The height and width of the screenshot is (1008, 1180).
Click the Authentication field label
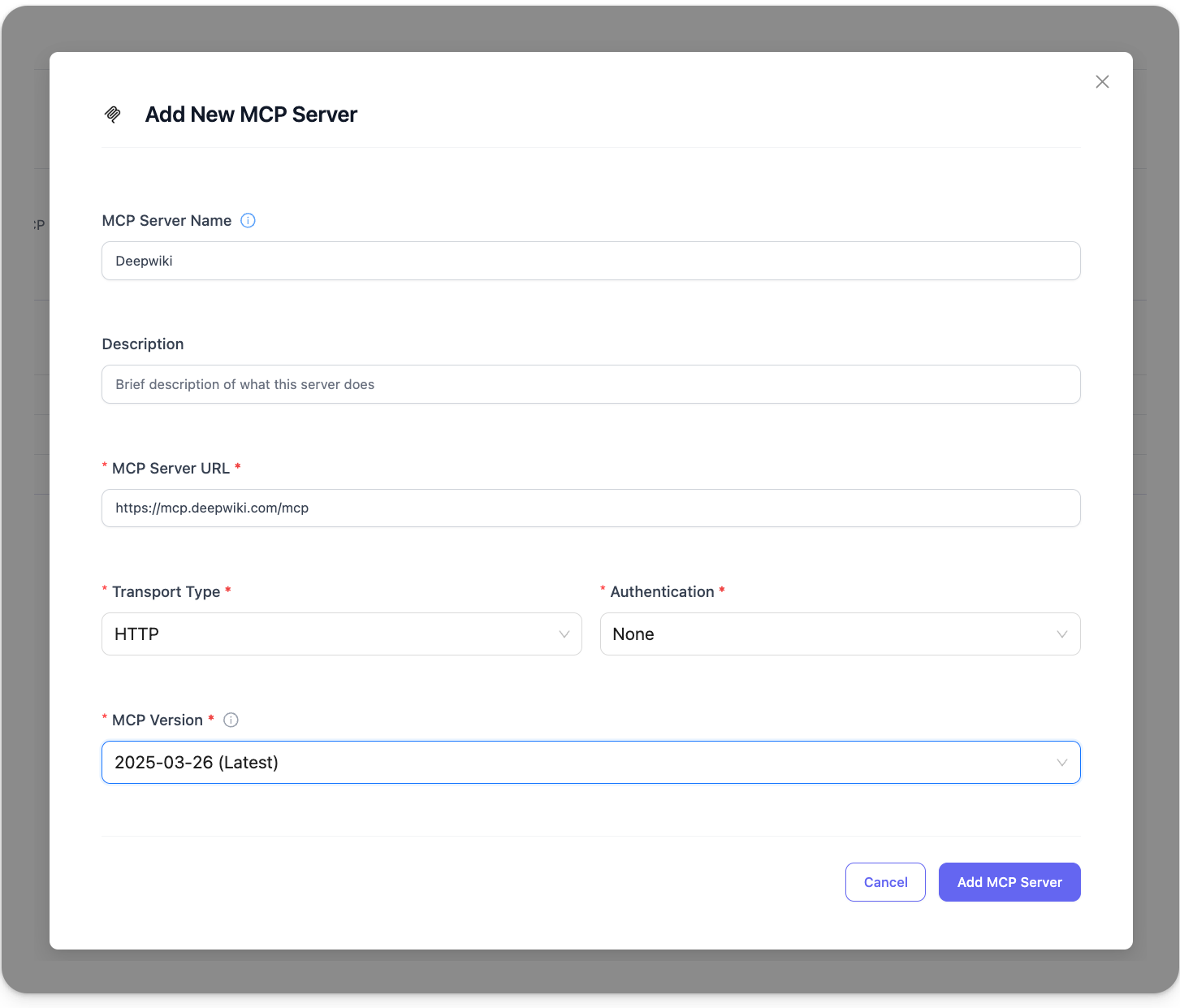click(662, 591)
